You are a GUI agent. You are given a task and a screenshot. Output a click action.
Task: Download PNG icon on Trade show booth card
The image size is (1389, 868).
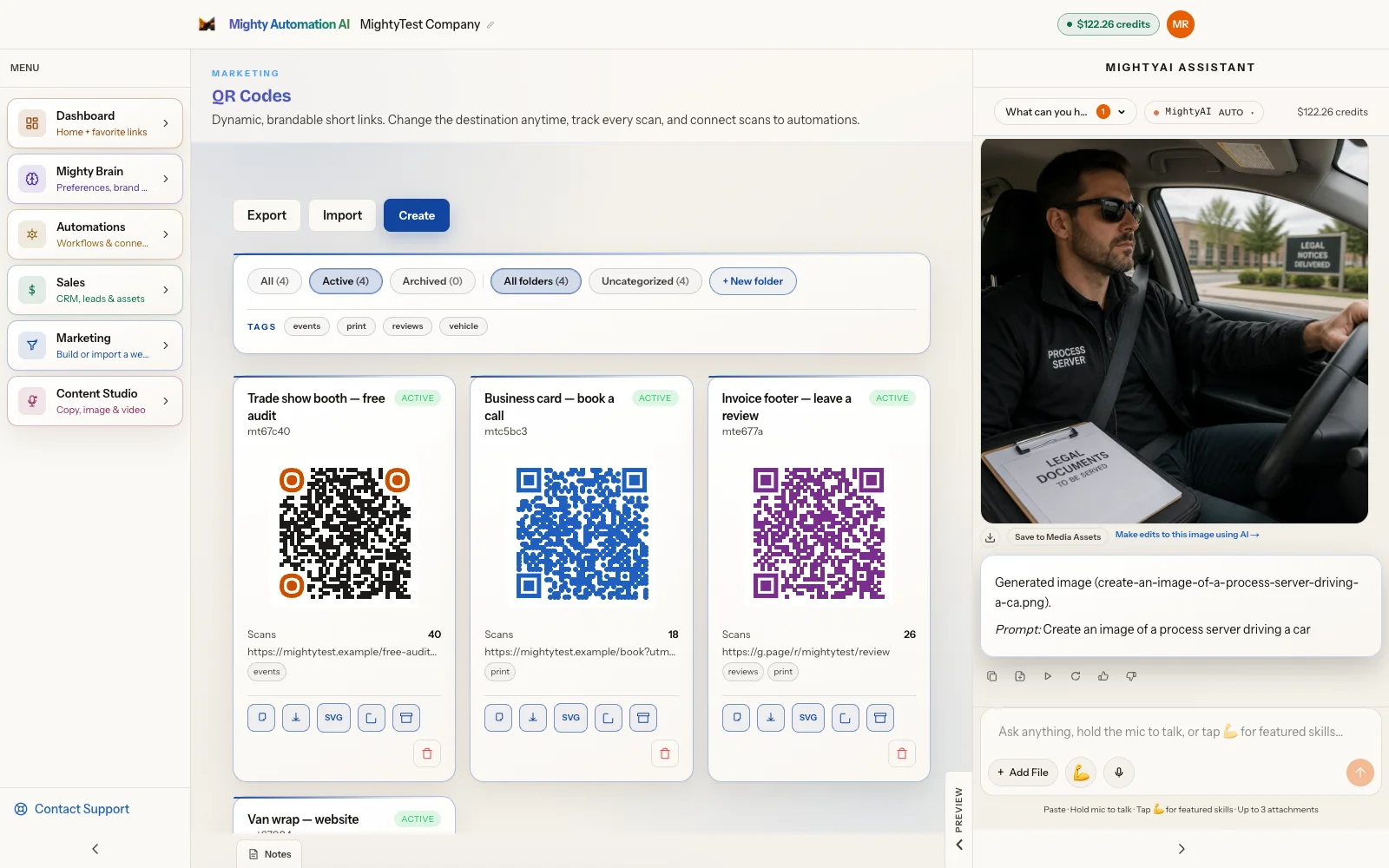[296, 718]
